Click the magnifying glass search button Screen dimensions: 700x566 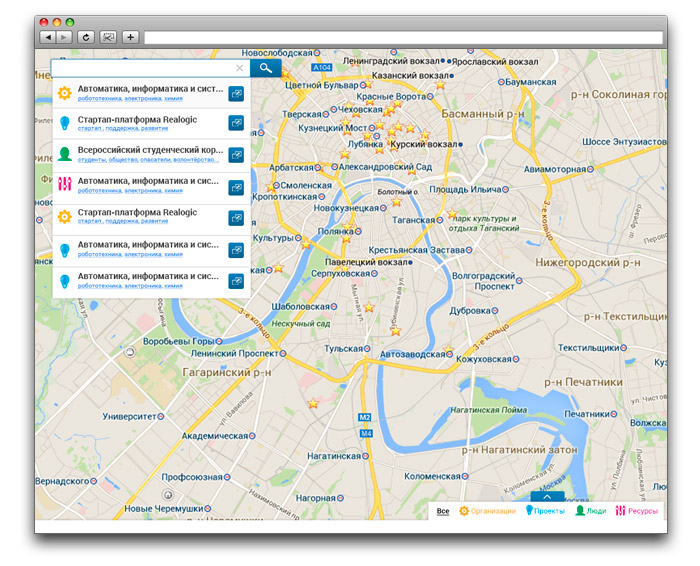pyautogui.click(x=265, y=68)
